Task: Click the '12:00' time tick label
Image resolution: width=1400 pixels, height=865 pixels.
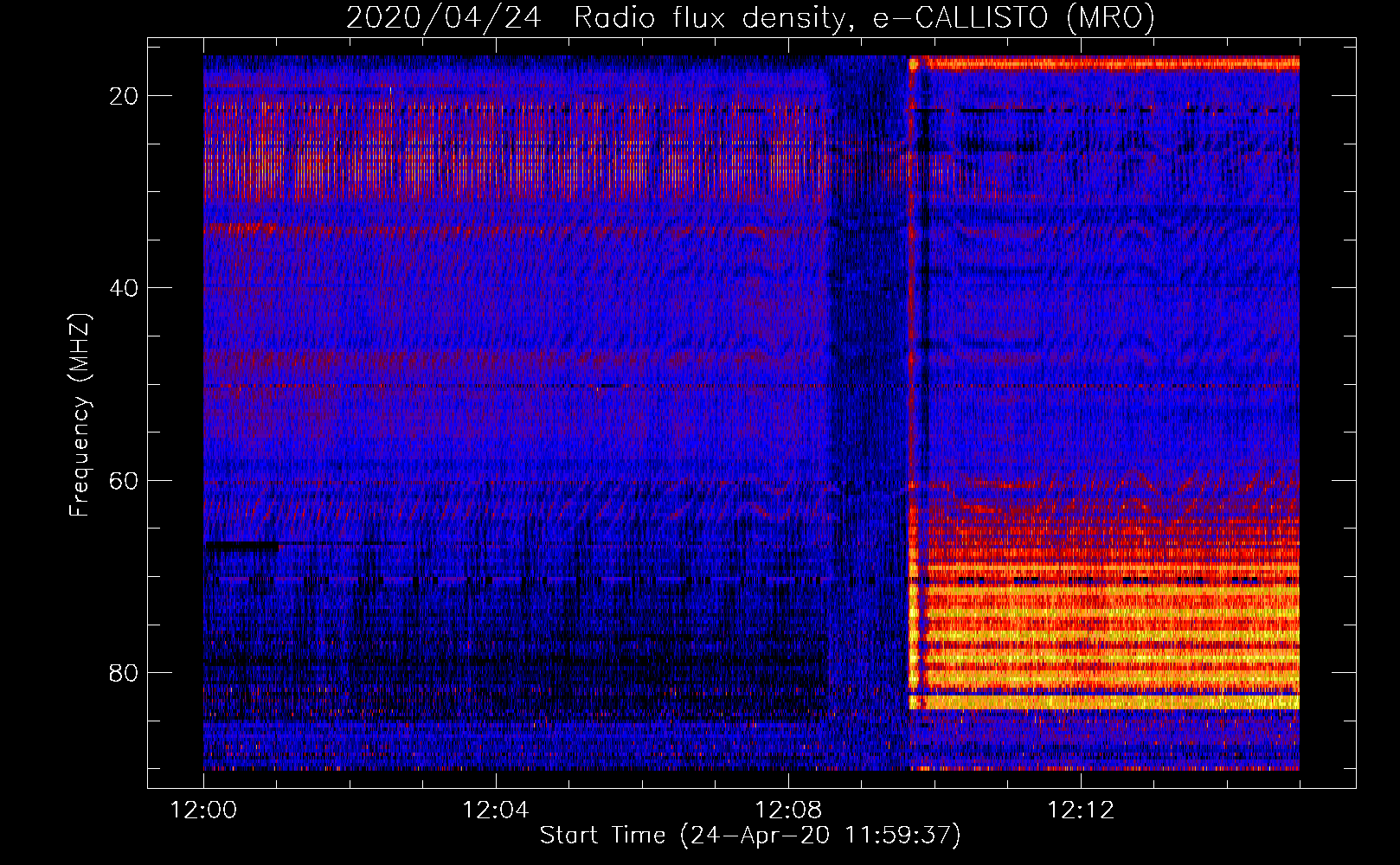Action: (203, 811)
